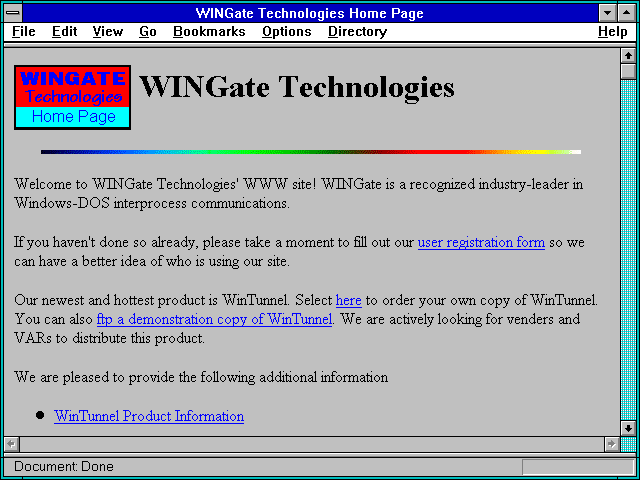The height and width of the screenshot is (480, 640).
Task: Open the View menu
Action: click(107, 32)
